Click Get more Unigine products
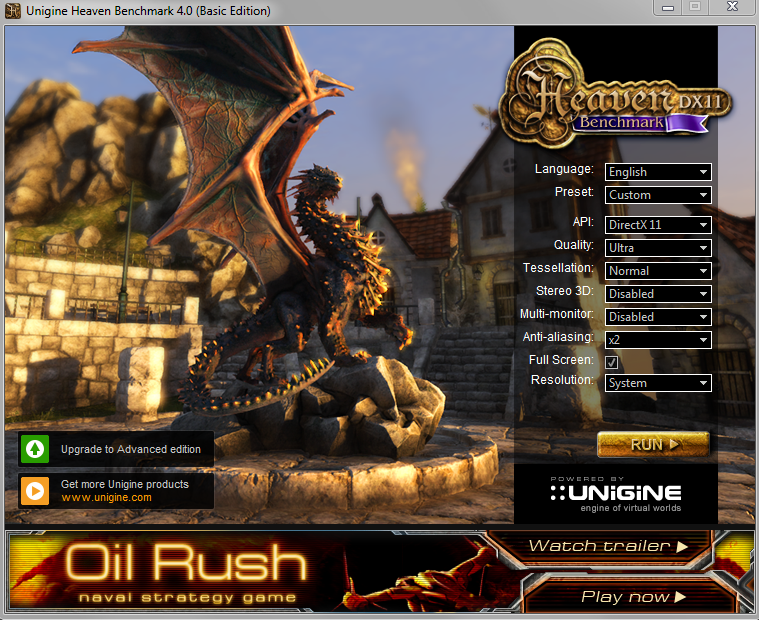The image size is (759, 620). 124,484
